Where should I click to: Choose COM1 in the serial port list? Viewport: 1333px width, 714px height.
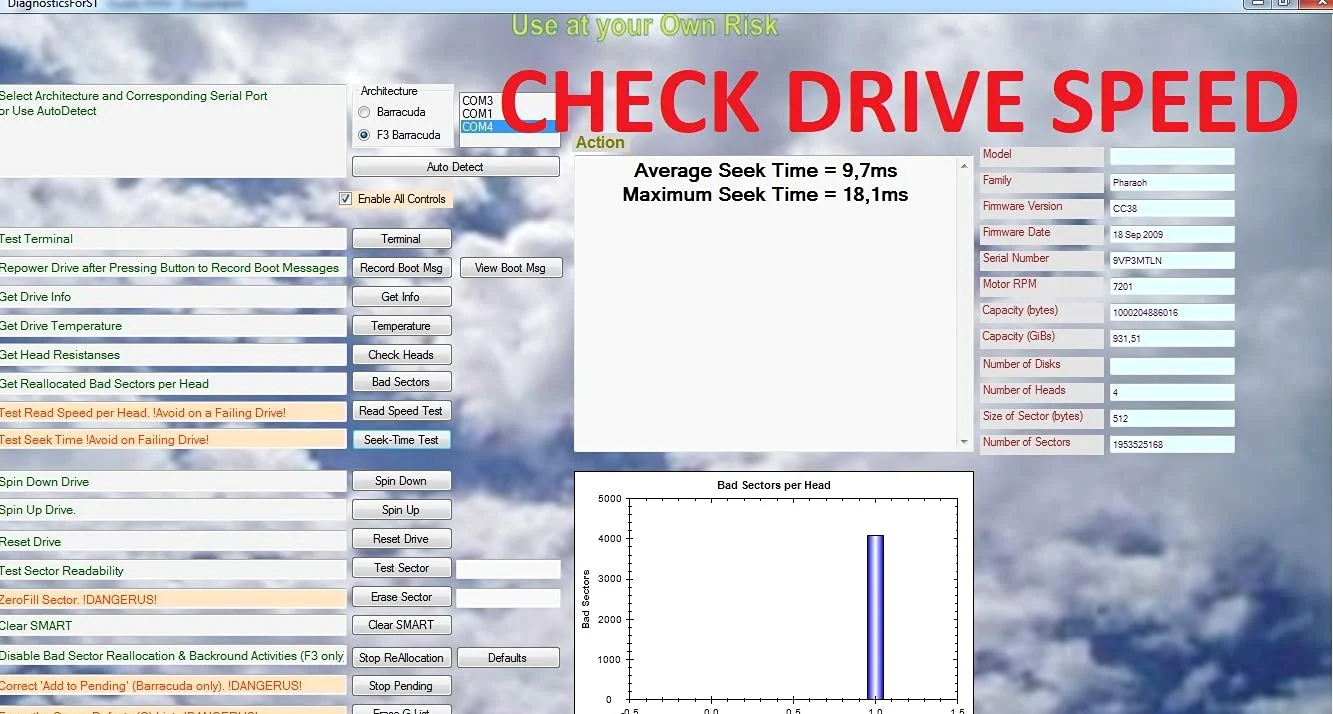point(478,114)
